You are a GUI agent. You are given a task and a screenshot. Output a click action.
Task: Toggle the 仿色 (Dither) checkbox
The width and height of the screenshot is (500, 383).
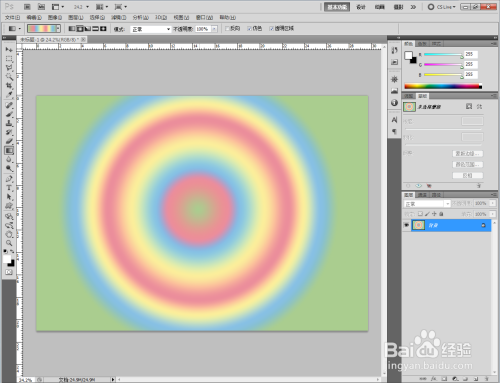pos(249,29)
